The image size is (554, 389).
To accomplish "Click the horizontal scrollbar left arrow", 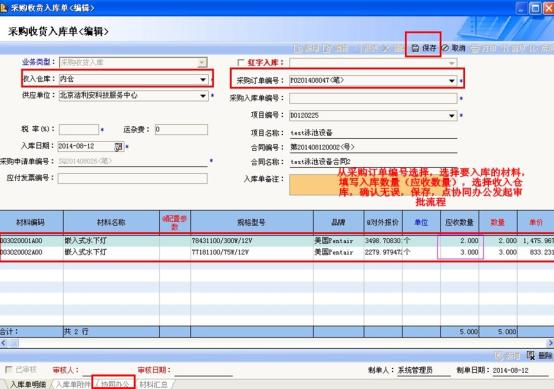I will click(x=4, y=343).
